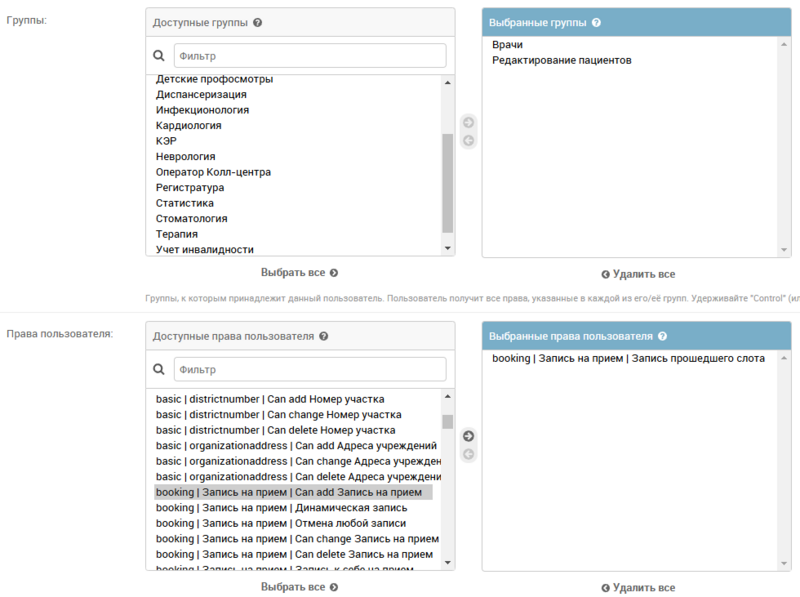Click available groups scrollbar down arrow
The image size is (800, 597).
pyautogui.click(x=447, y=248)
